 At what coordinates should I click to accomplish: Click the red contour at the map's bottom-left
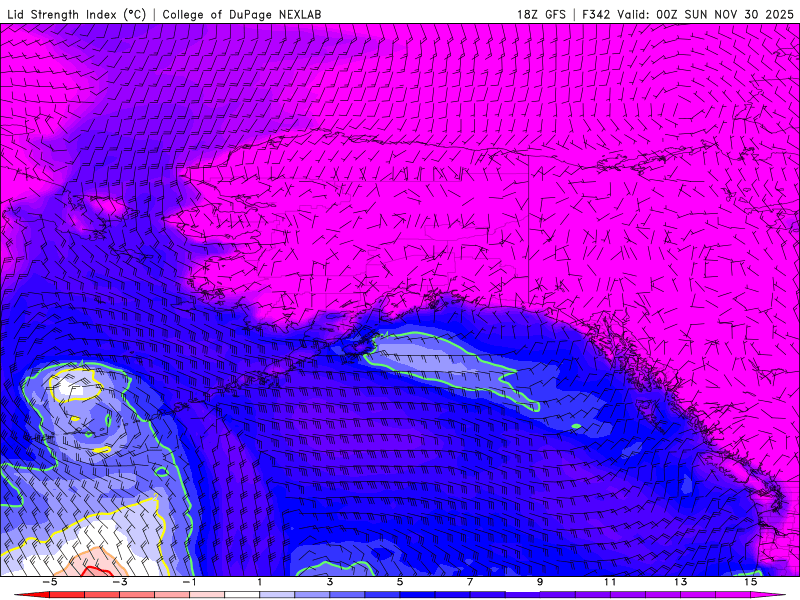coord(98,570)
